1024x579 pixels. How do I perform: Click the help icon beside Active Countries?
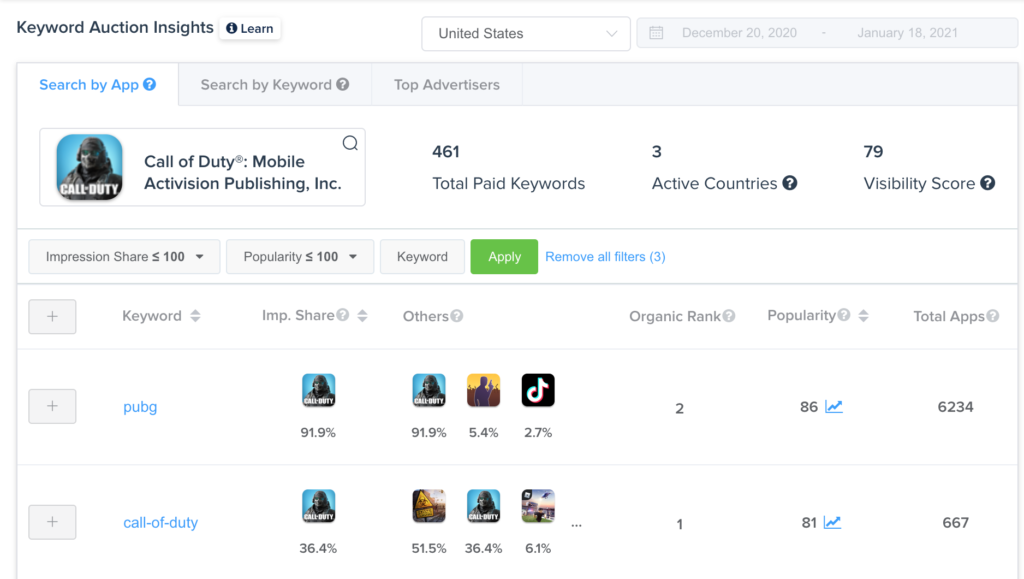click(790, 184)
